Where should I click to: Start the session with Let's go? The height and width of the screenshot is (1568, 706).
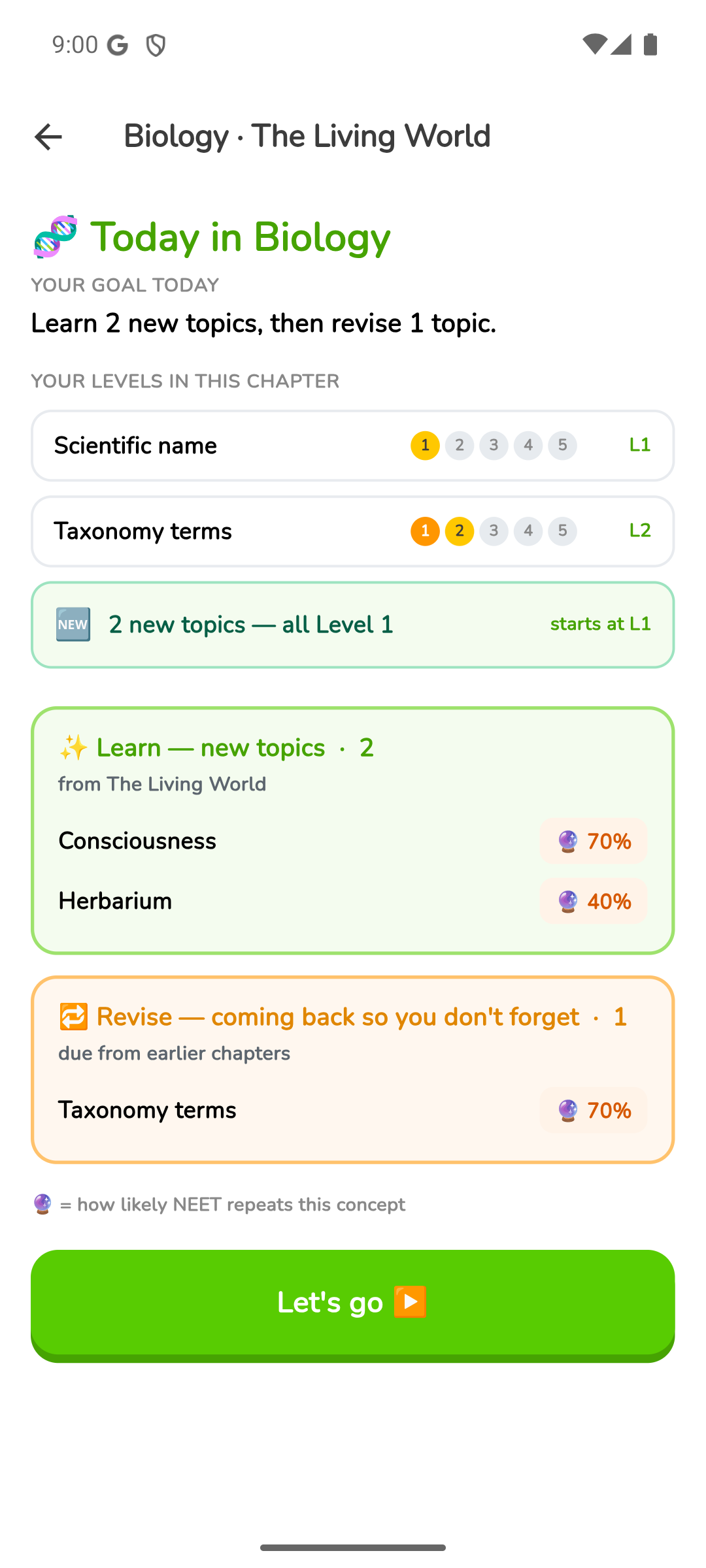click(x=353, y=1305)
